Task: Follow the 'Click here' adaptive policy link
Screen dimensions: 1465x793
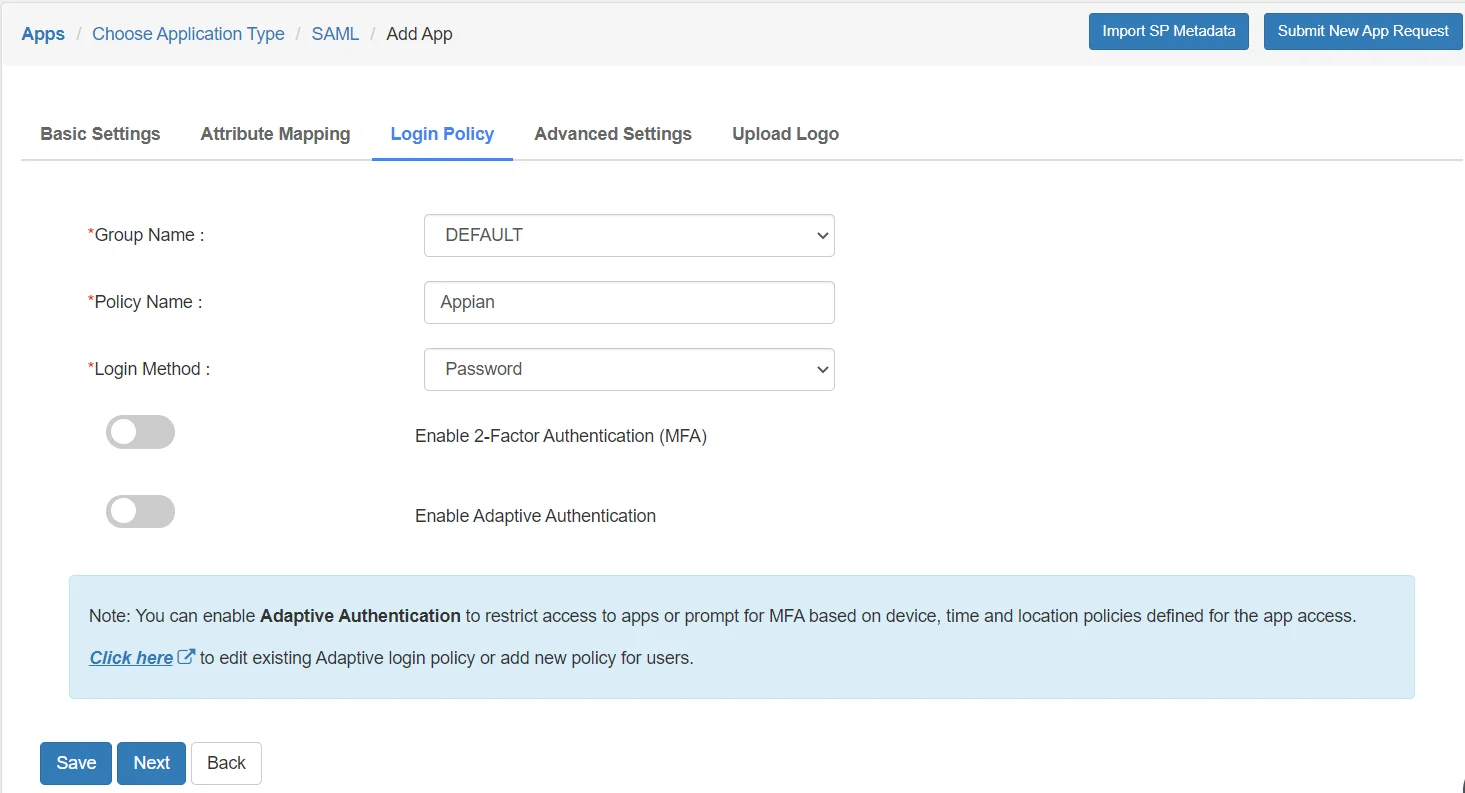Action: tap(131, 658)
